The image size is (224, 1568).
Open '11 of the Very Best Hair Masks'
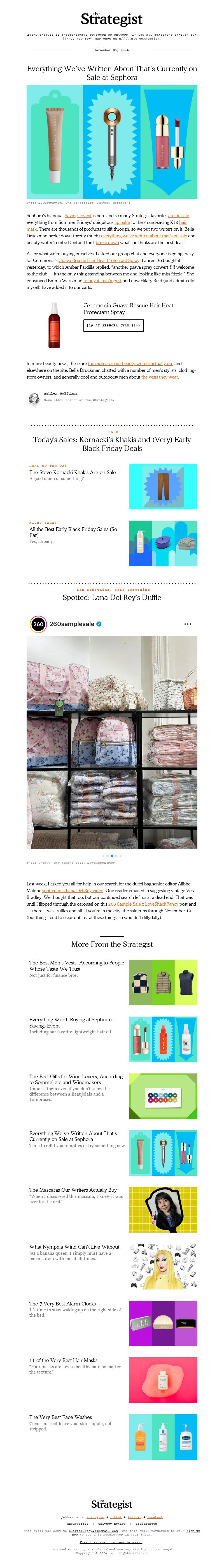click(x=63, y=1360)
